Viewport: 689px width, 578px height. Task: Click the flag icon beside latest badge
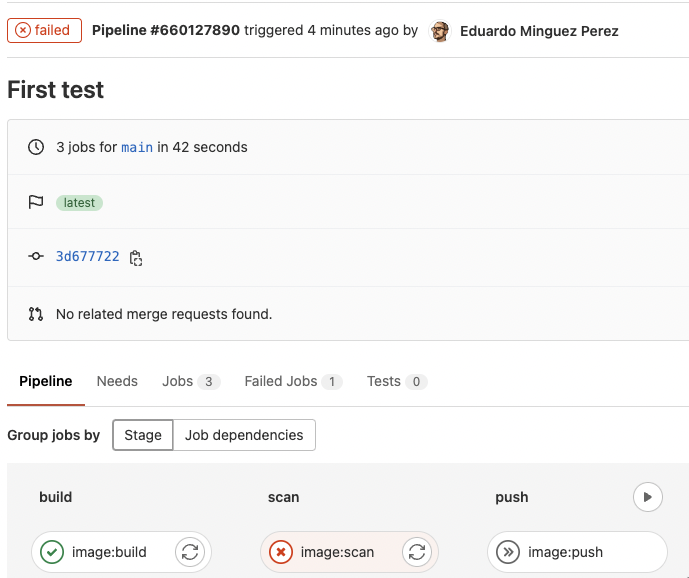tap(36, 202)
